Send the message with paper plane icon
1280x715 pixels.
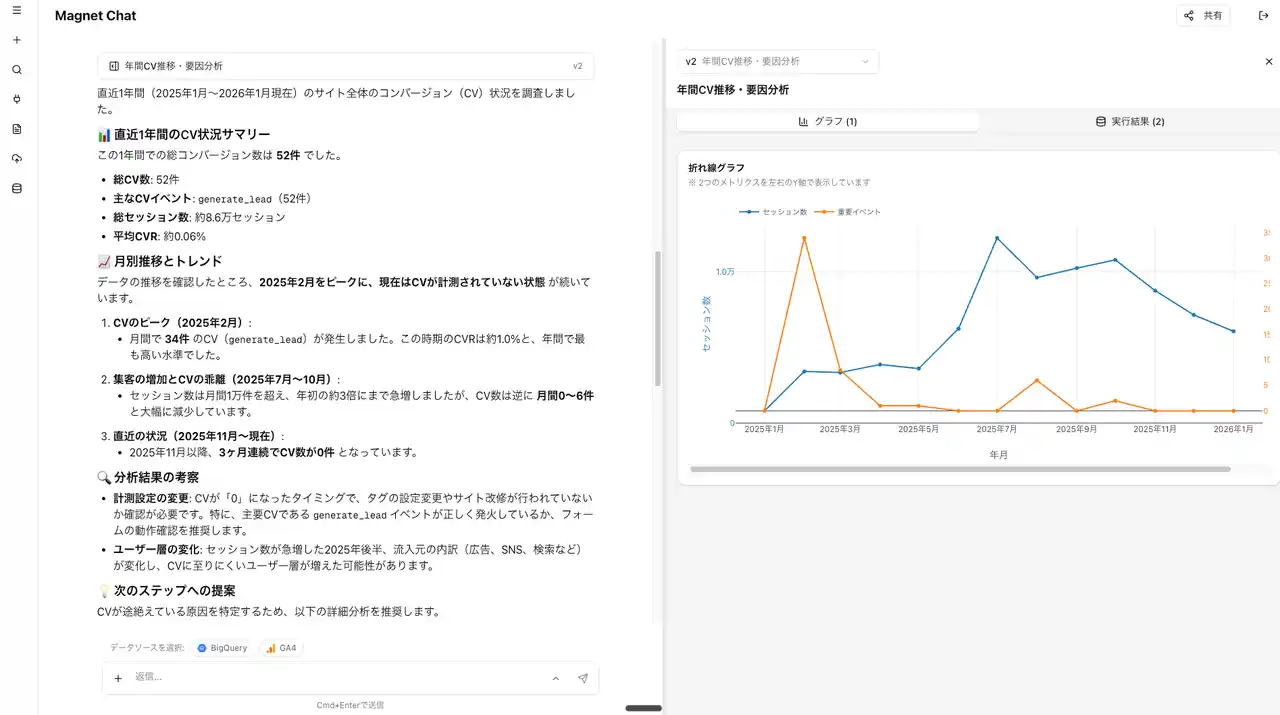(x=582, y=678)
